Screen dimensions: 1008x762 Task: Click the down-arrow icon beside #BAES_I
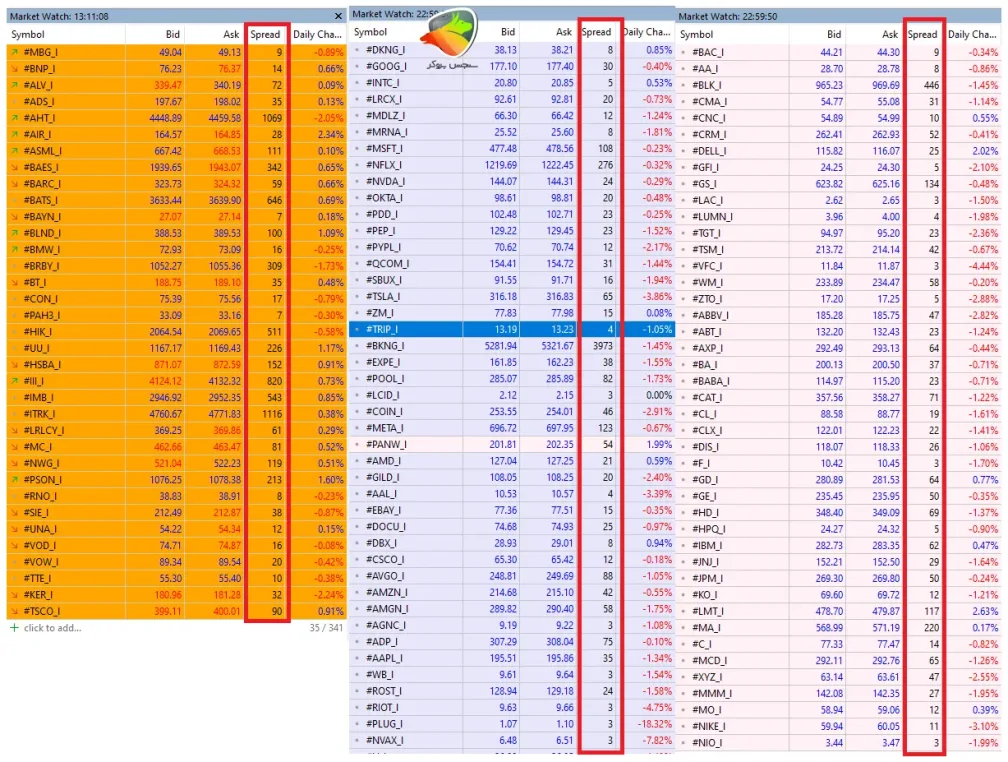tap(14, 167)
